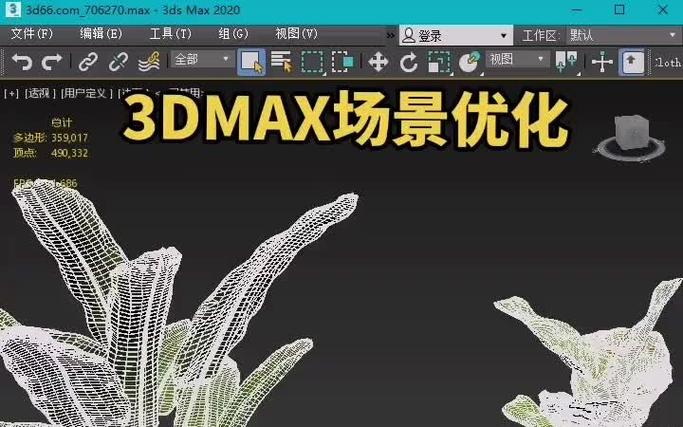
Task: Activate the Select and Scale tool
Action: [x=439, y=62]
